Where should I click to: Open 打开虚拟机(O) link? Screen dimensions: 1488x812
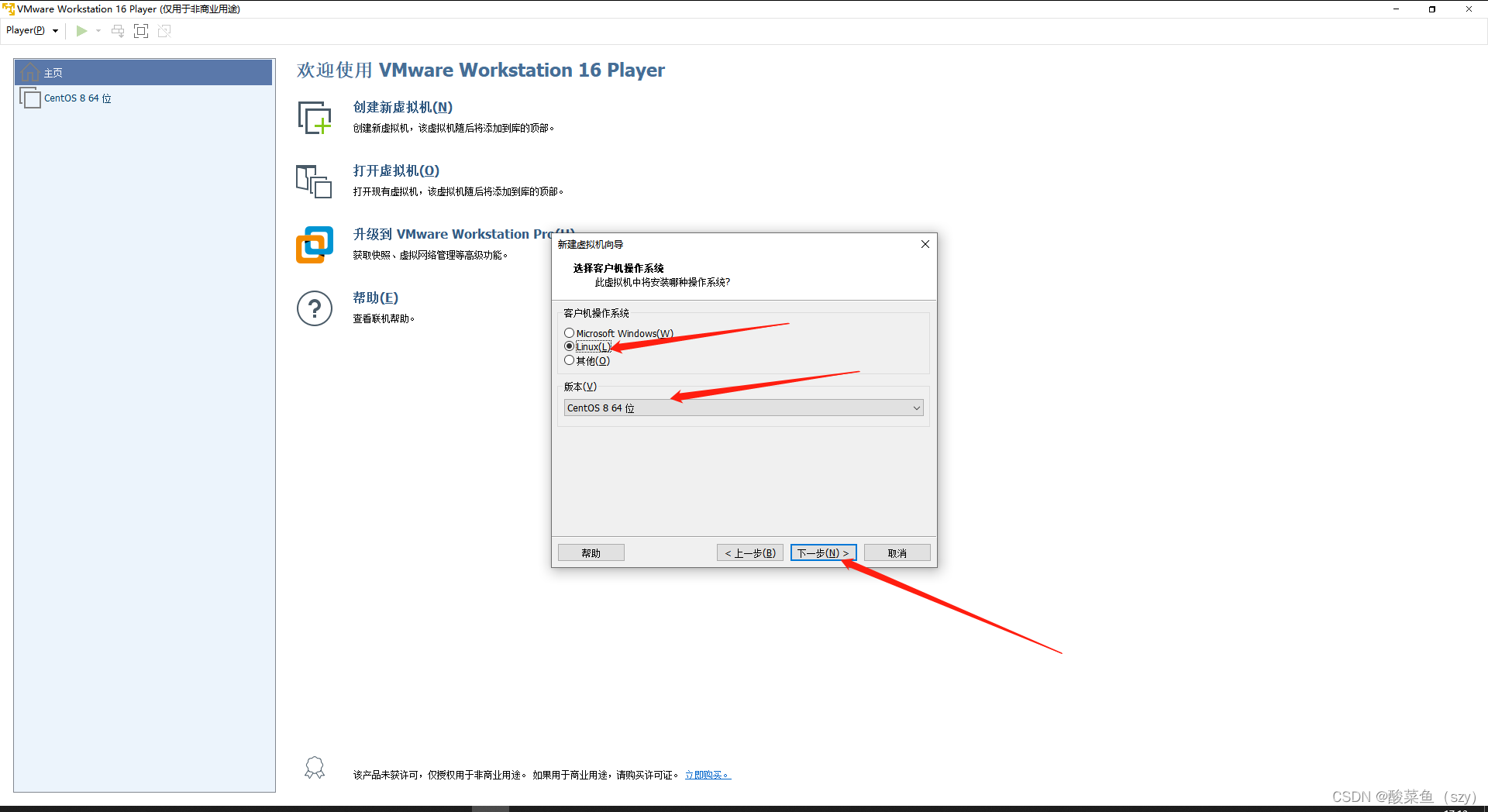[396, 171]
